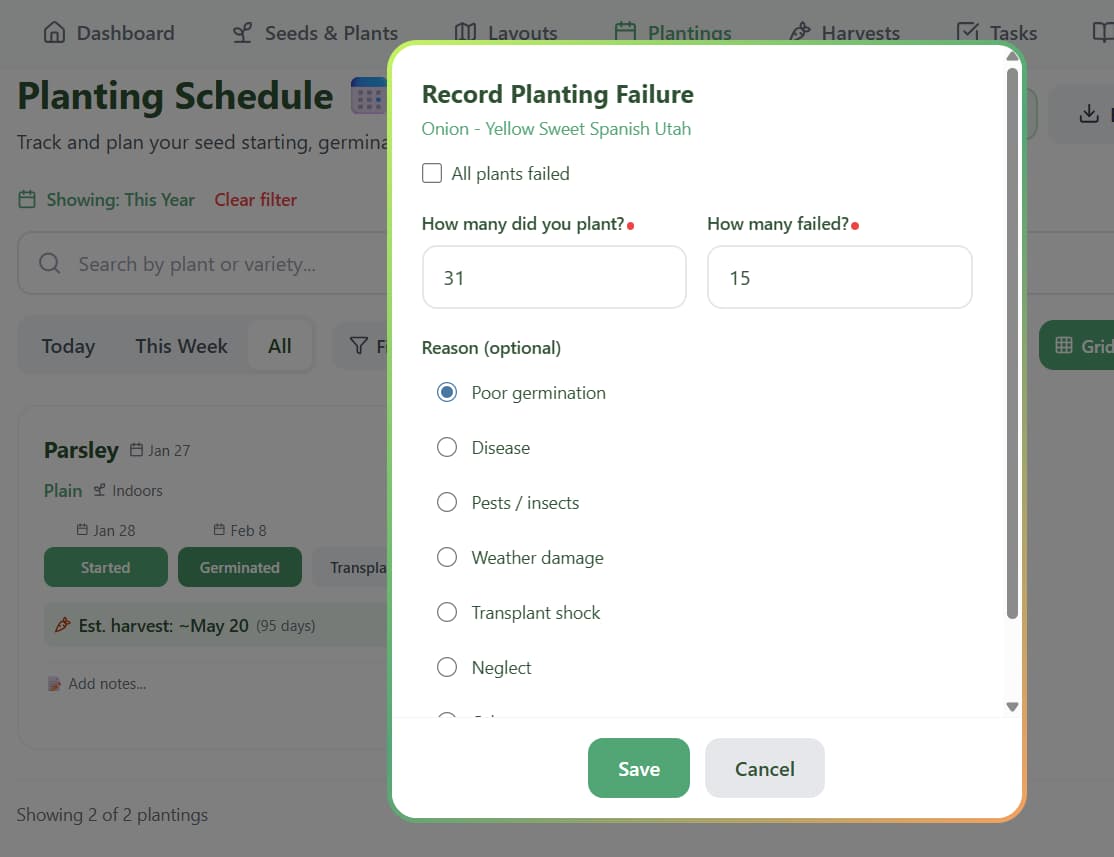Click the Harvests carrot icon
The image size is (1114, 857).
click(798, 32)
